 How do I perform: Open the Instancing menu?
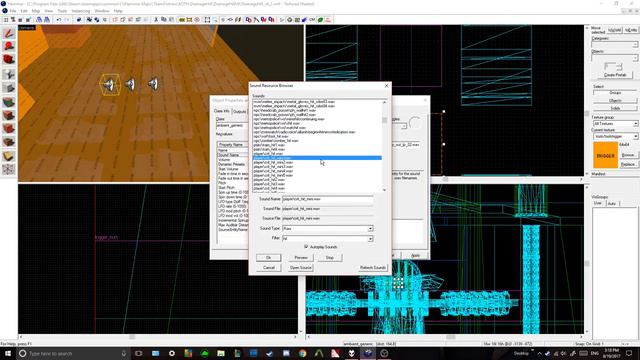tap(80, 11)
